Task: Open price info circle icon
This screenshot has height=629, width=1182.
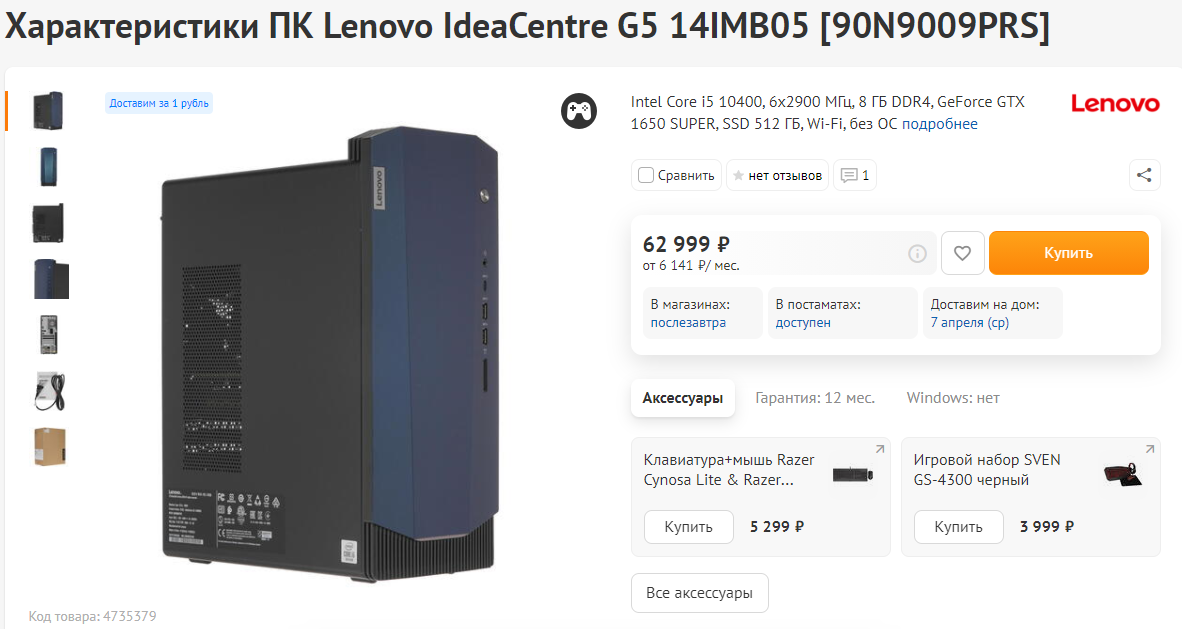Action: (x=917, y=253)
